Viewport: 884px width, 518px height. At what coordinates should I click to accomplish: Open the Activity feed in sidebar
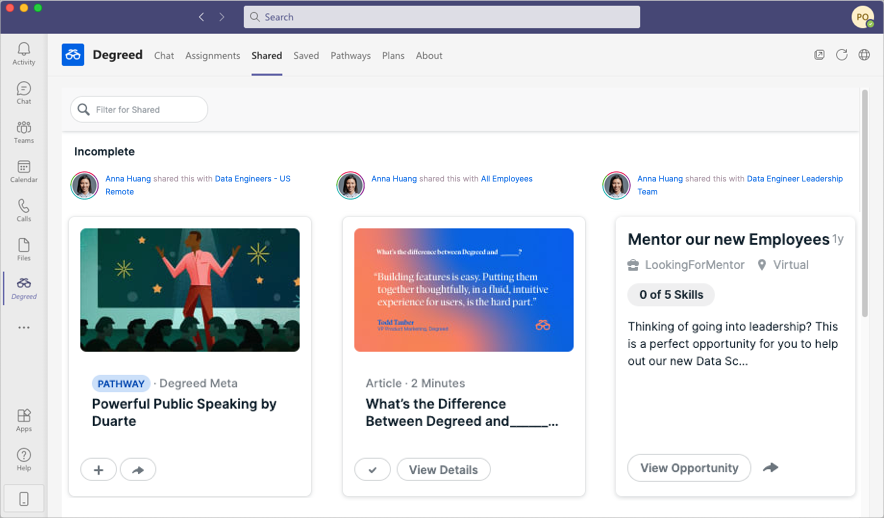(24, 54)
